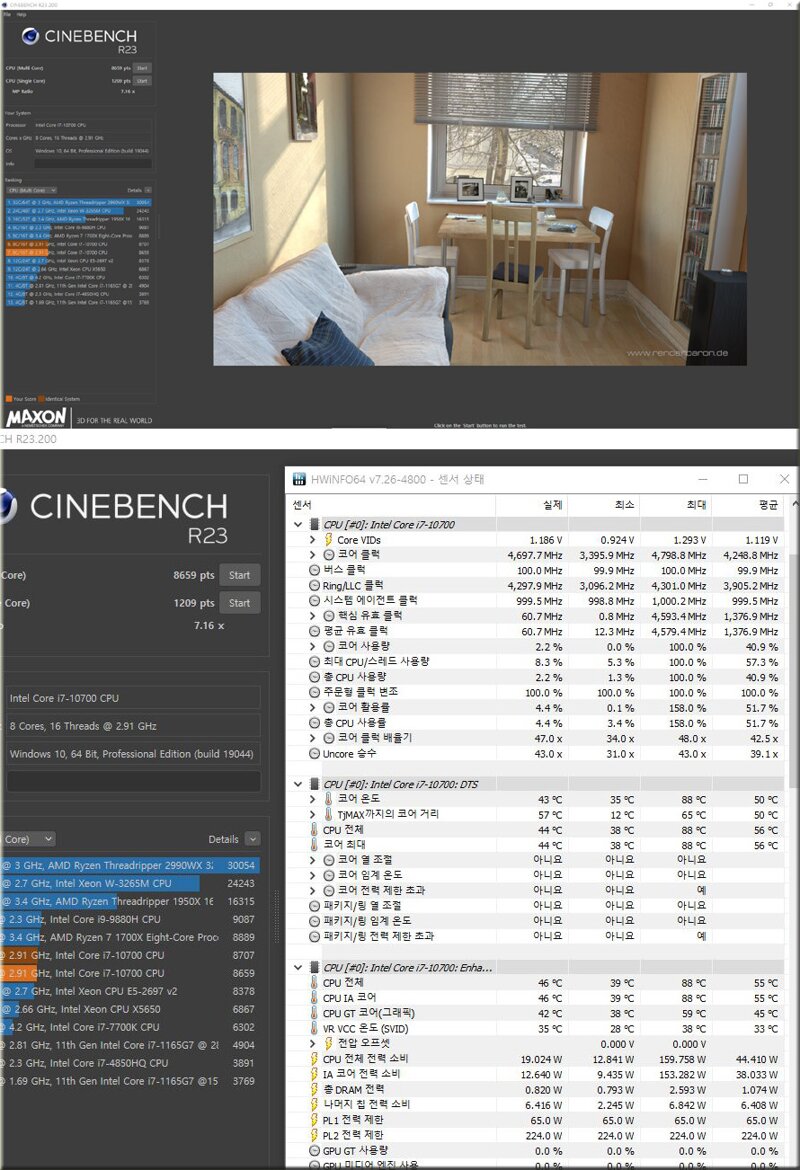800x1170 pixels.
Task: Select "Intel Xeon CPU E5-2697 v2" row scoring 8378, enlarged list
Action: tap(130, 991)
